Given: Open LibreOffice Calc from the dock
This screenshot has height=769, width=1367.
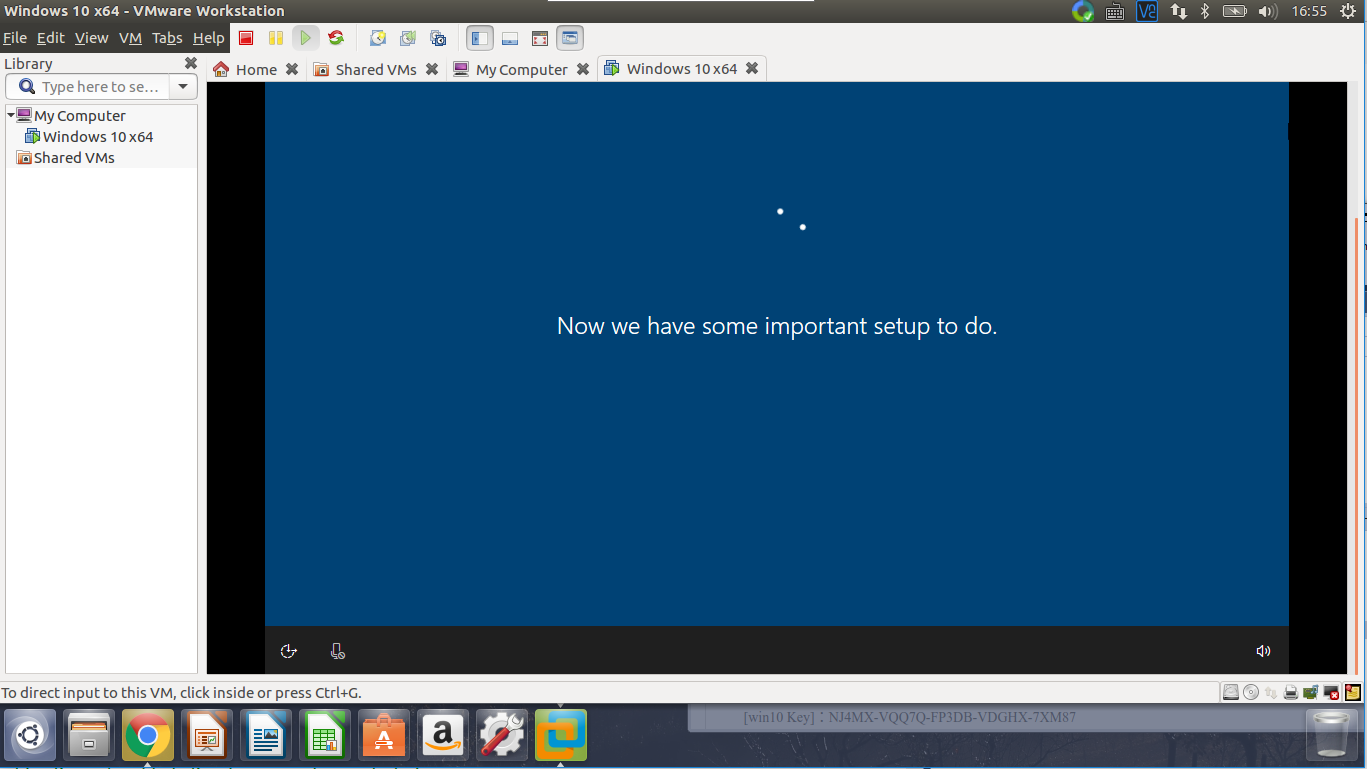Looking at the screenshot, I should point(325,737).
